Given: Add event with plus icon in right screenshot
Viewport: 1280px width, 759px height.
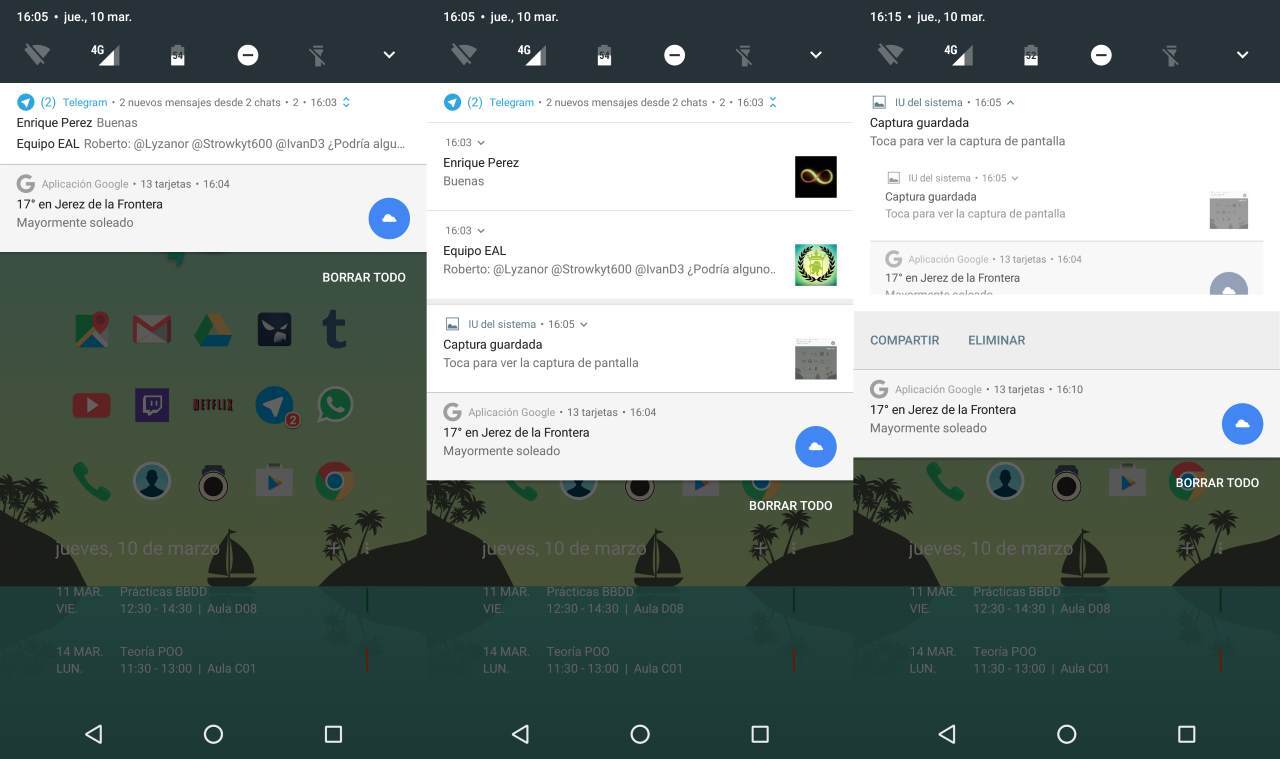Looking at the screenshot, I should tap(1187, 548).
